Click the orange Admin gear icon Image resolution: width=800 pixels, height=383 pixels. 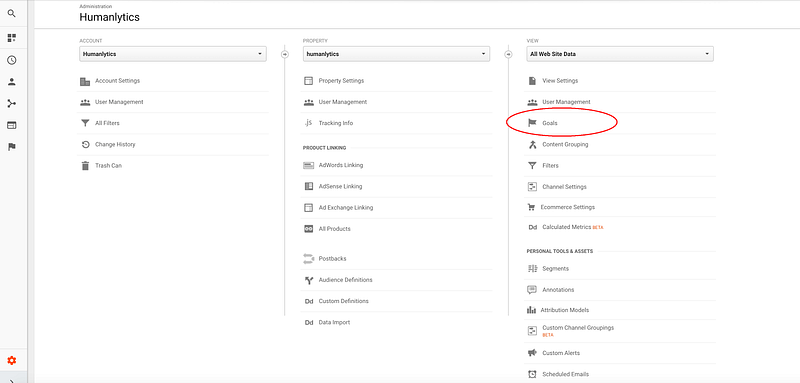[x=12, y=361]
